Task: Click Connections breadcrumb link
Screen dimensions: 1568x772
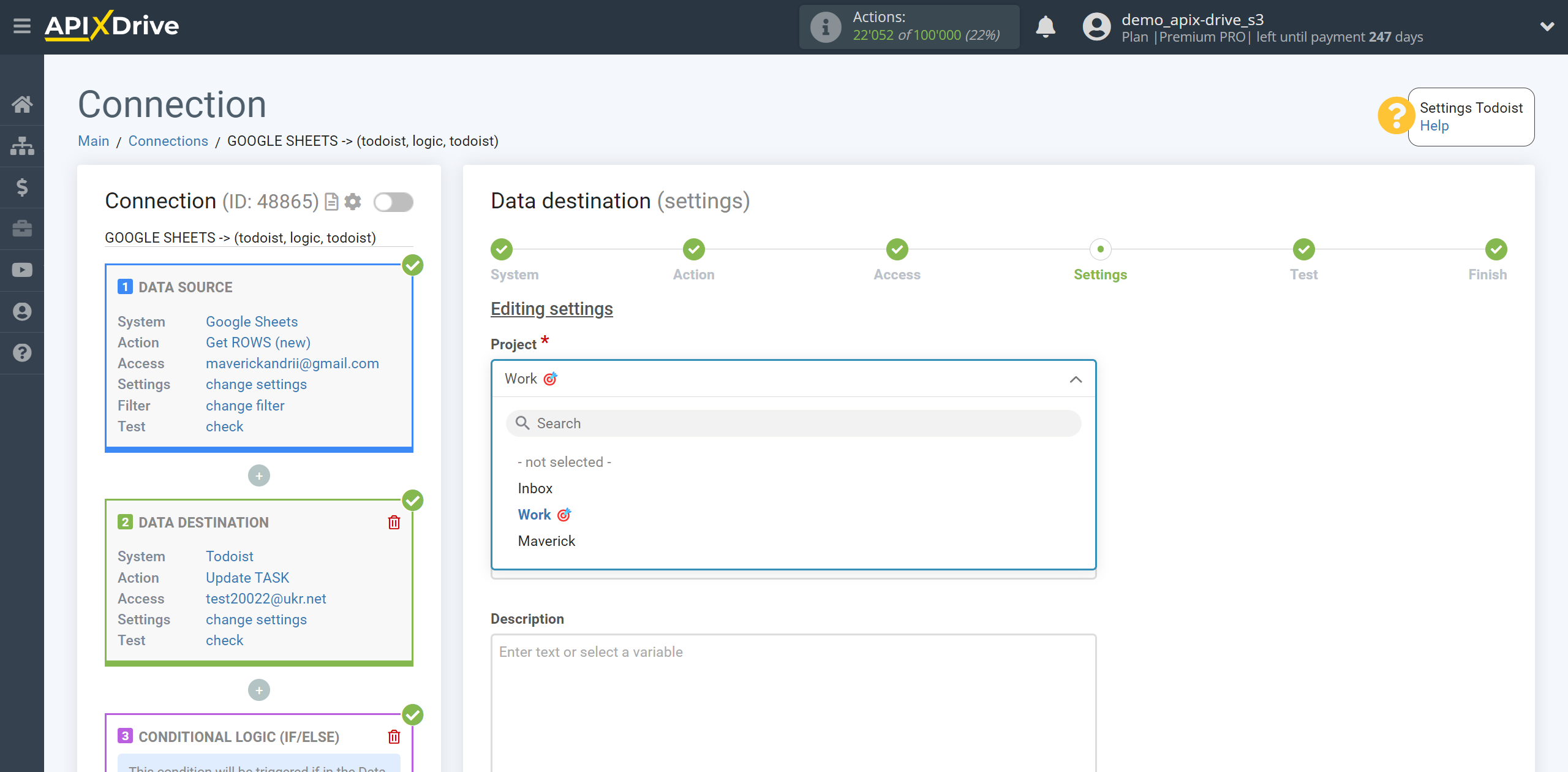Action: coord(168,141)
